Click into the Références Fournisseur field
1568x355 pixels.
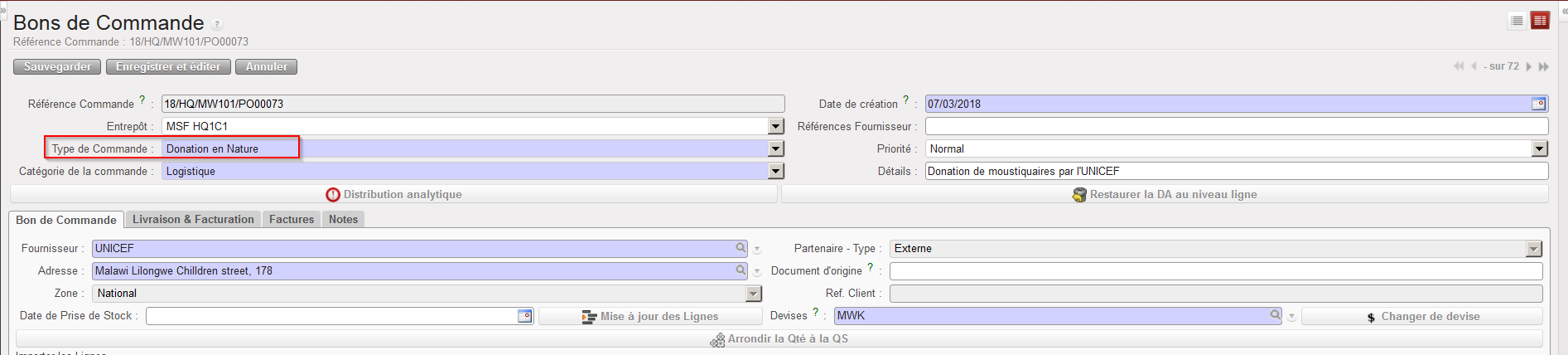pos(1236,126)
